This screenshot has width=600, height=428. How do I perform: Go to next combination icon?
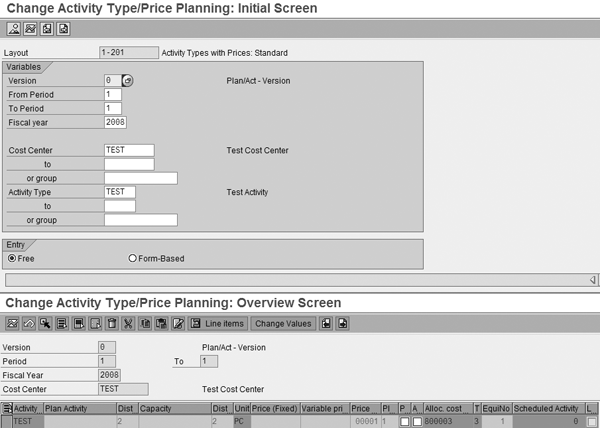[343, 324]
